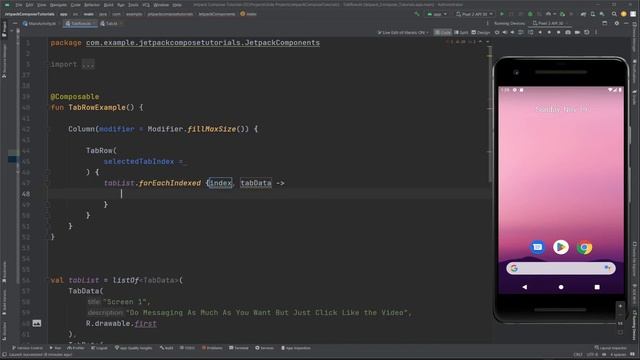Open the Layout Inspector tool window

[611, 348]
